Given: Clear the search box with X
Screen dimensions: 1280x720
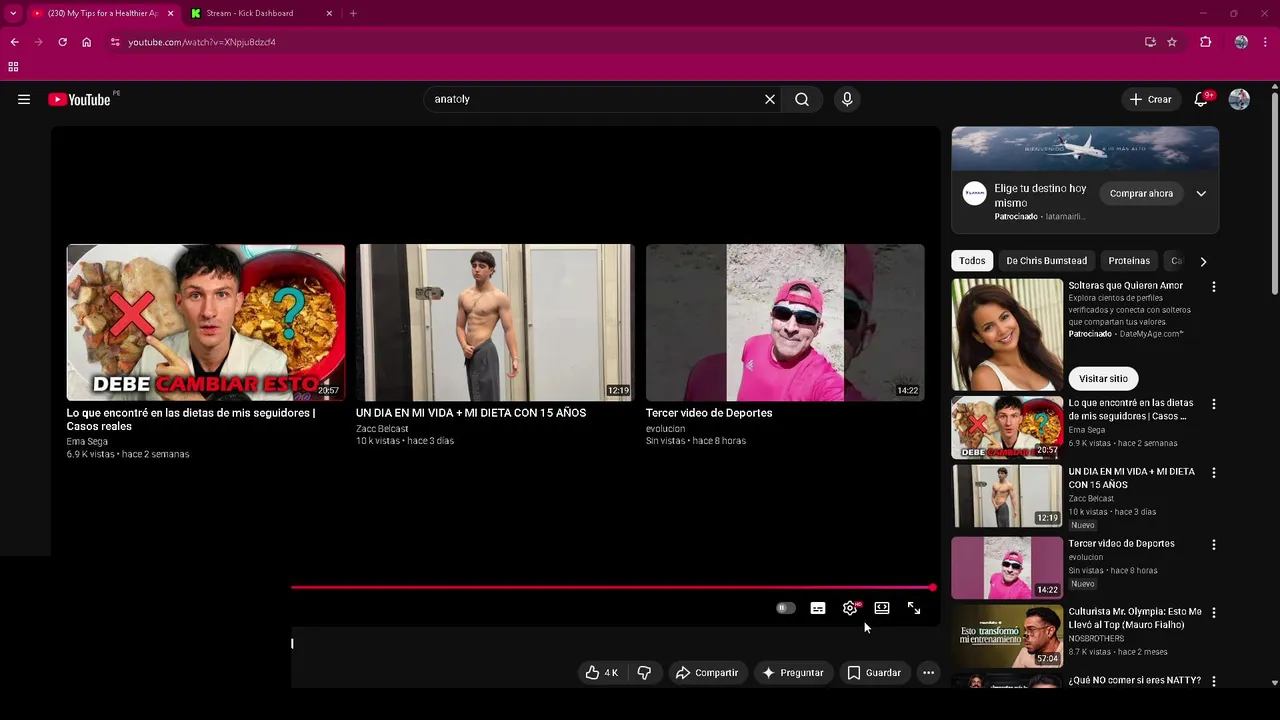Looking at the screenshot, I should point(770,99).
